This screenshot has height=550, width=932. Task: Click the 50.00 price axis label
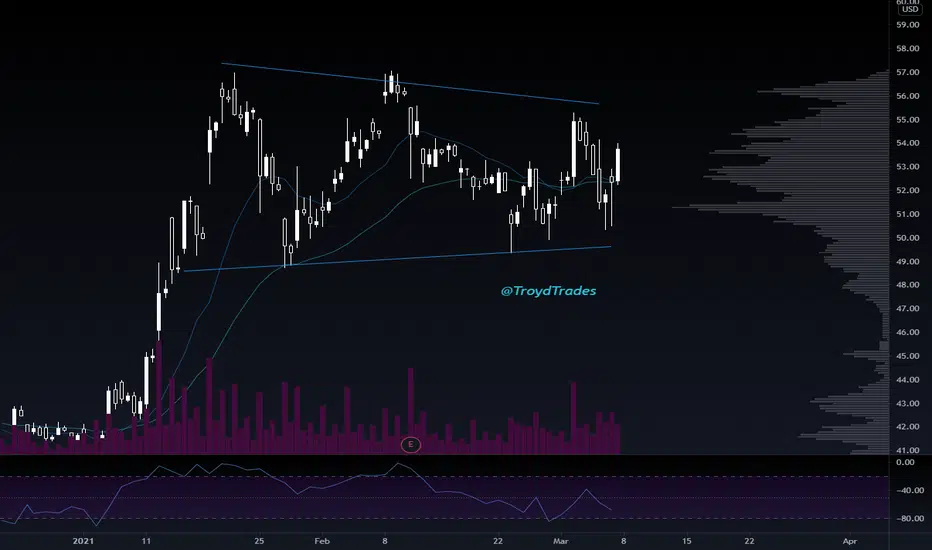[908, 238]
